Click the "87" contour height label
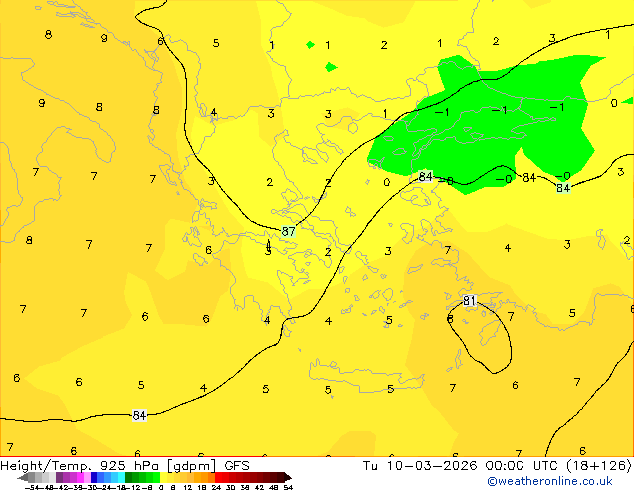The height and width of the screenshot is (490, 634). [x=288, y=232]
